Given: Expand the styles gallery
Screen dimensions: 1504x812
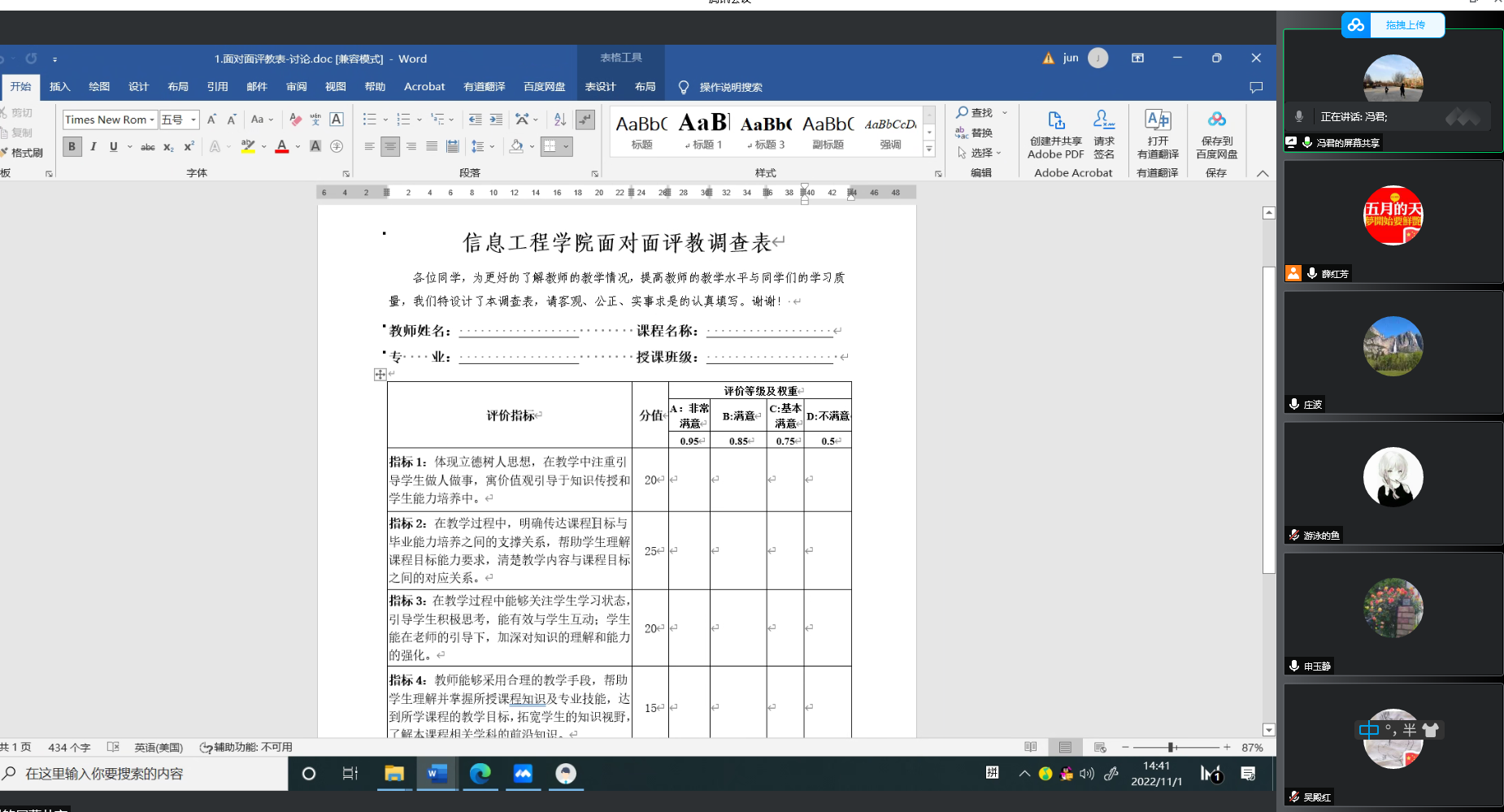Looking at the screenshot, I should click(x=929, y=150).
